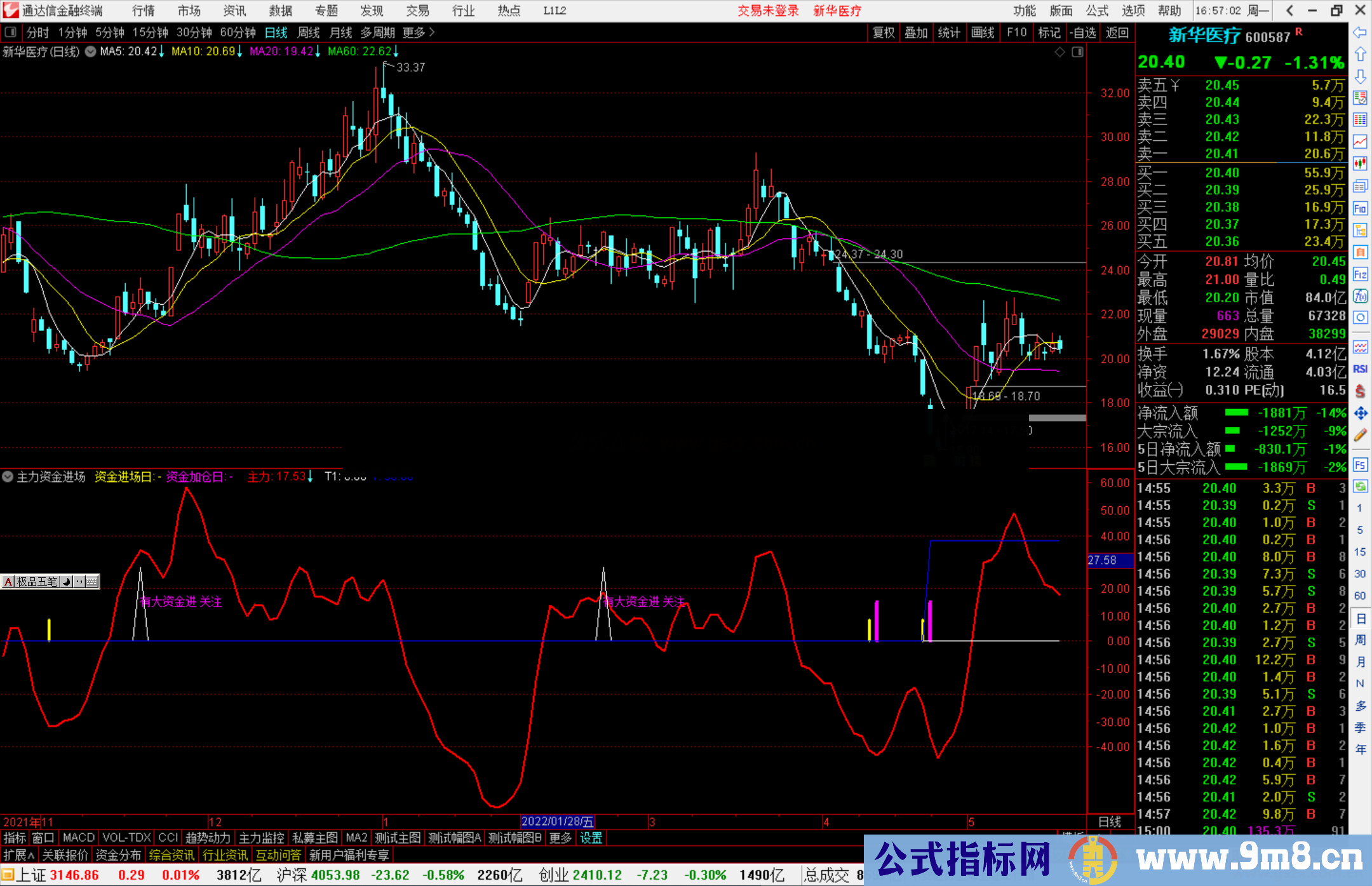
Task: Toggle the round button beside 新华医疗(日线)
Action: pos(90,51)
